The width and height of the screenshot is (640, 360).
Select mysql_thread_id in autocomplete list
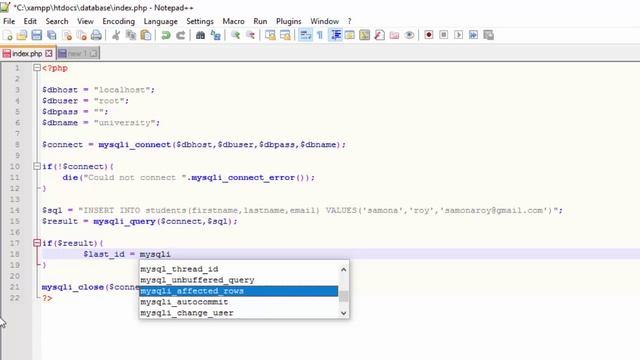[239, 269]
